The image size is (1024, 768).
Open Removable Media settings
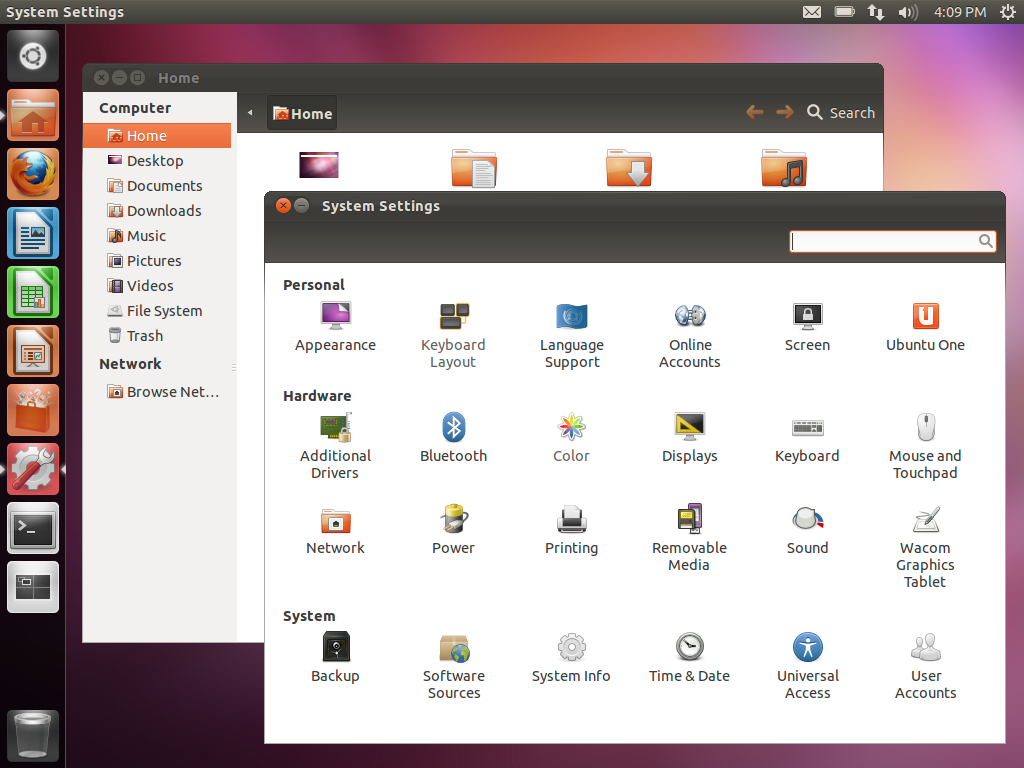point(690,539)
